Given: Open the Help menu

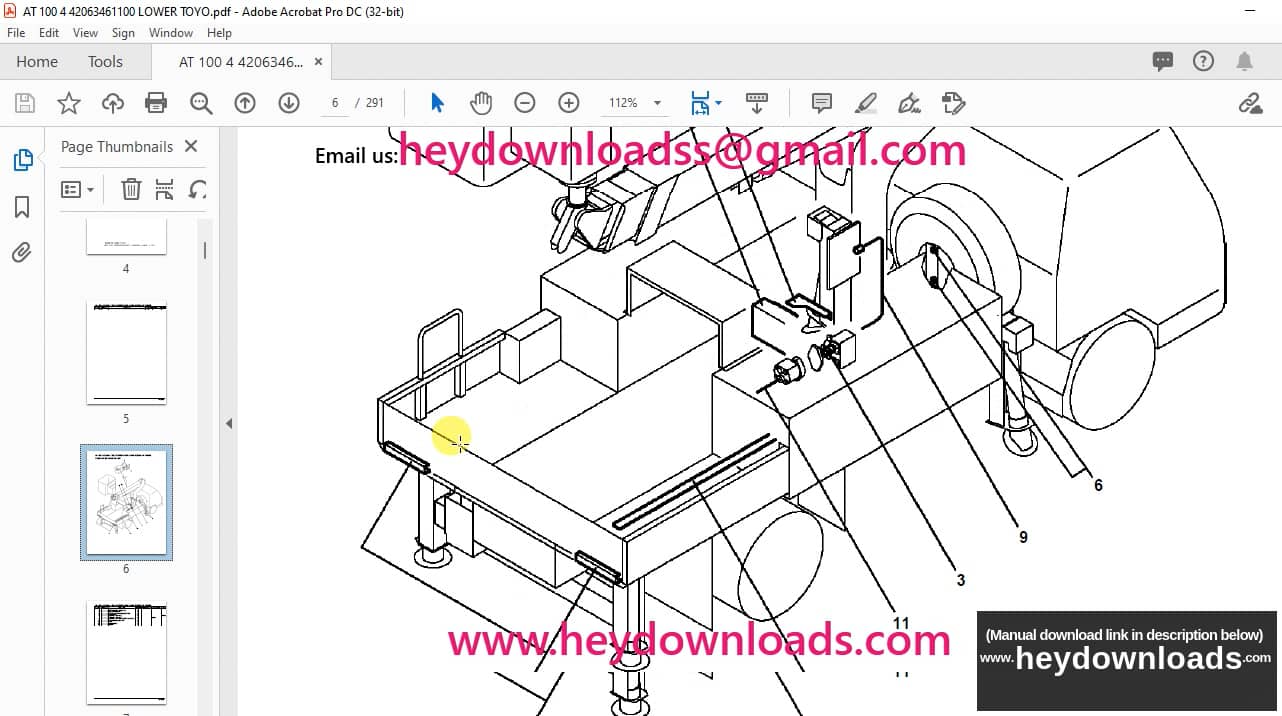Looking at the screenshot, I should tap(219, 33).
